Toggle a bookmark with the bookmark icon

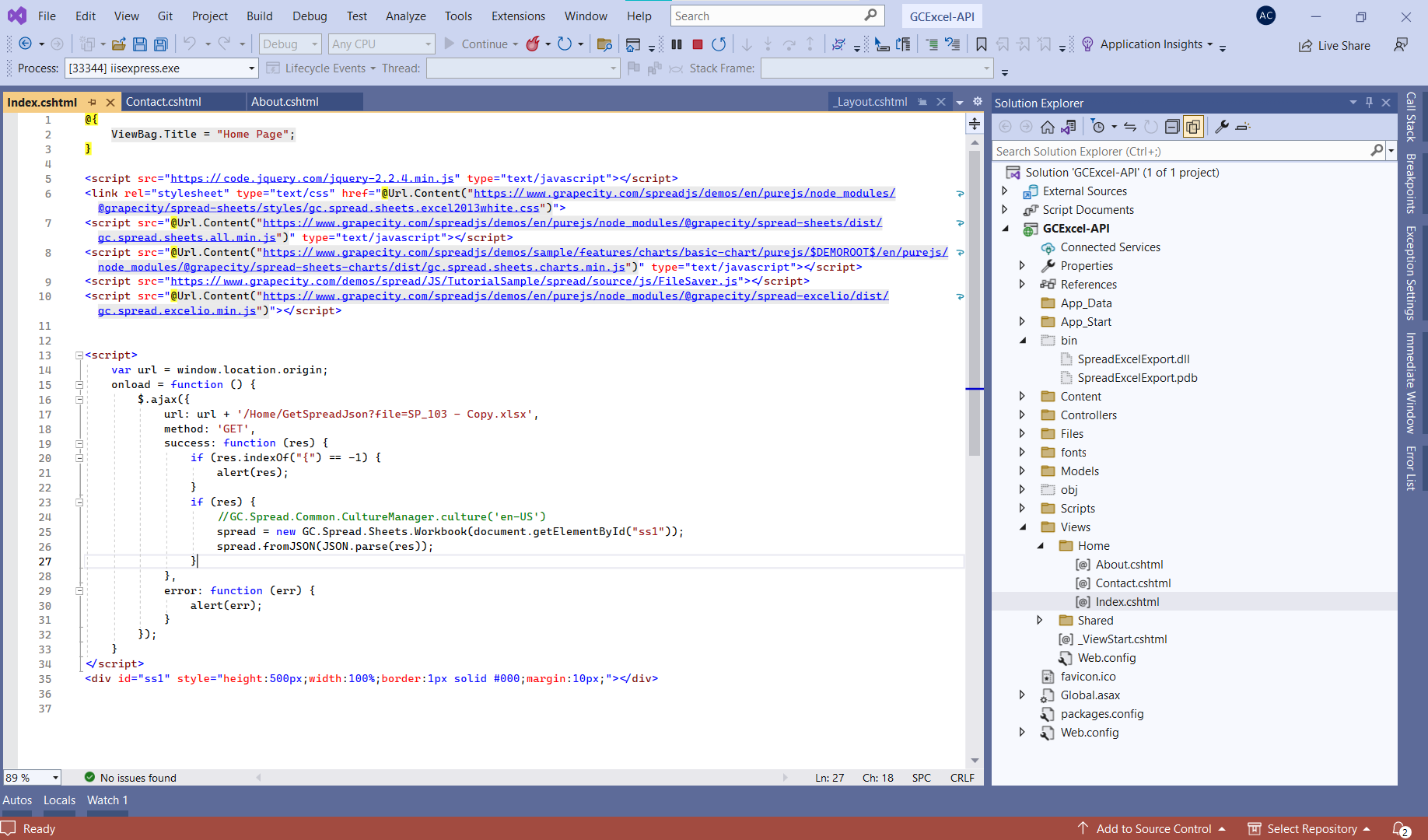[x=981, y=44]
